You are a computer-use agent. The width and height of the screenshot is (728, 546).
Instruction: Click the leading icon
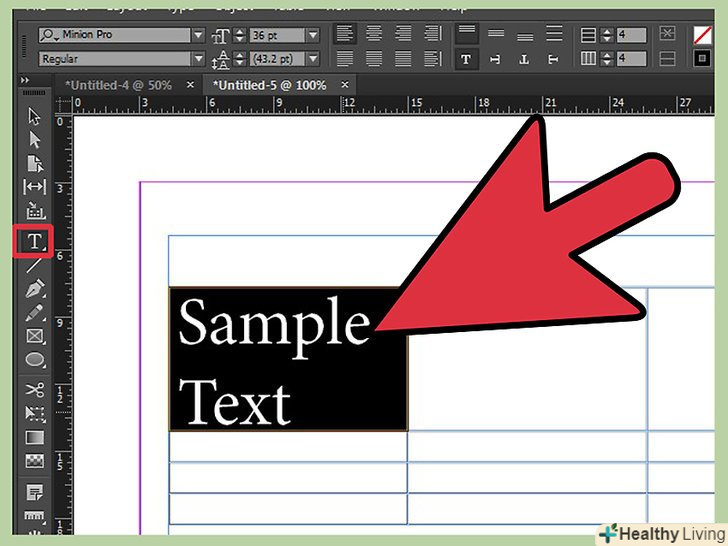tap(221, 59)
